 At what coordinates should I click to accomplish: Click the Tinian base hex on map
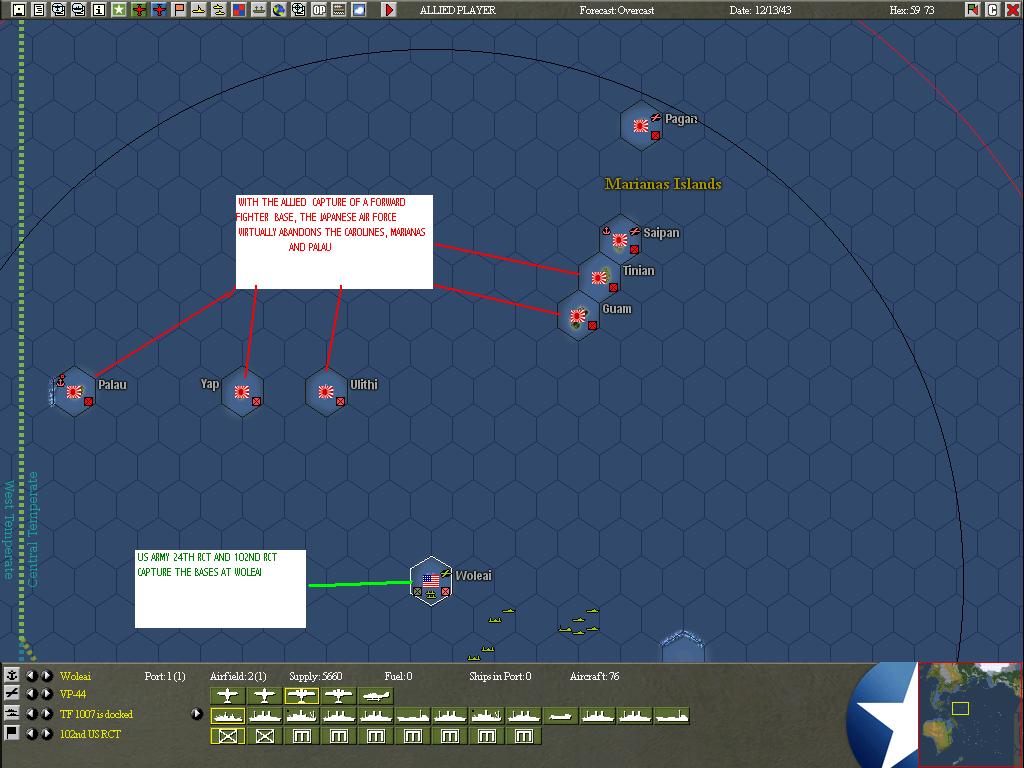(599, 278)
